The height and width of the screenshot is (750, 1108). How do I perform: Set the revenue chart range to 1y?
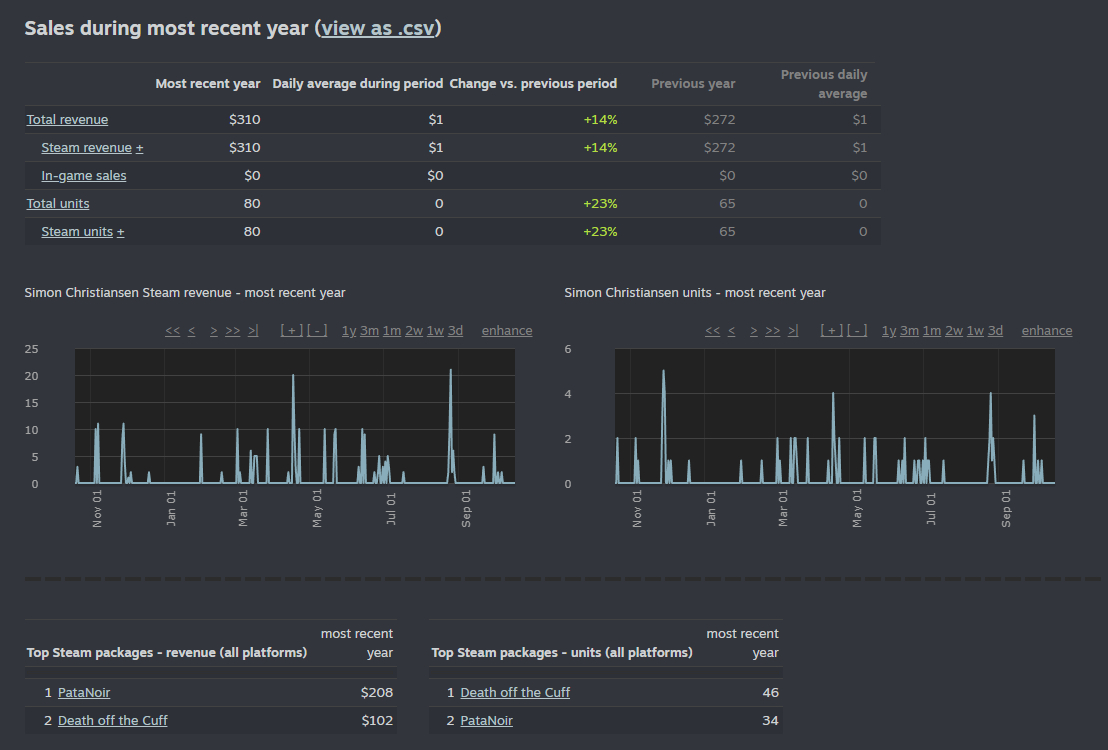349,331
